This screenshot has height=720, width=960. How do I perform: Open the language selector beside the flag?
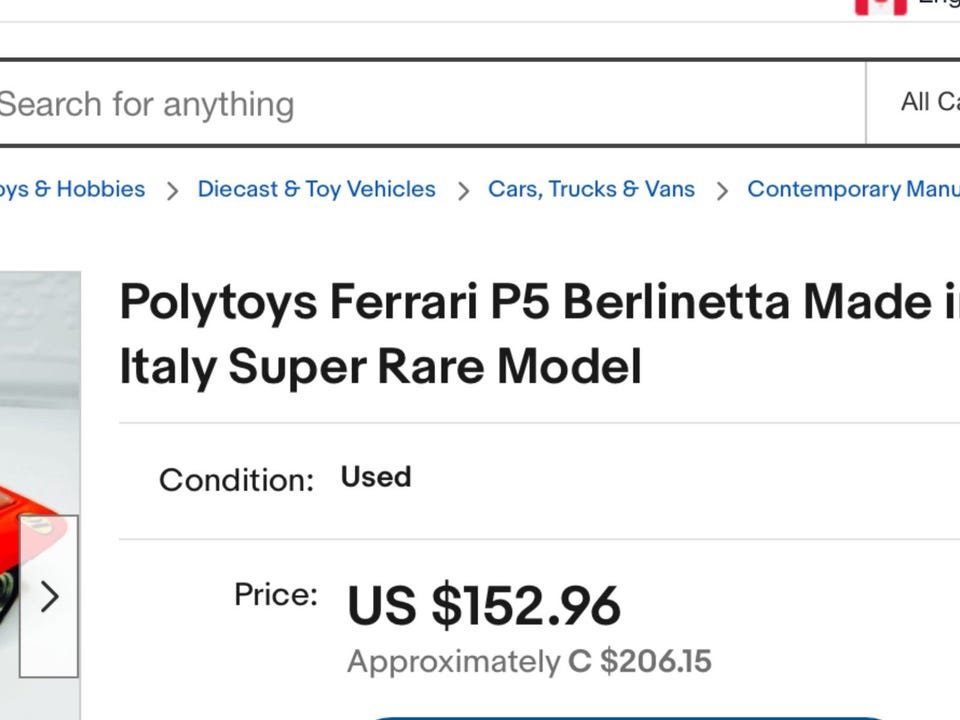click(x=940, y=4)
